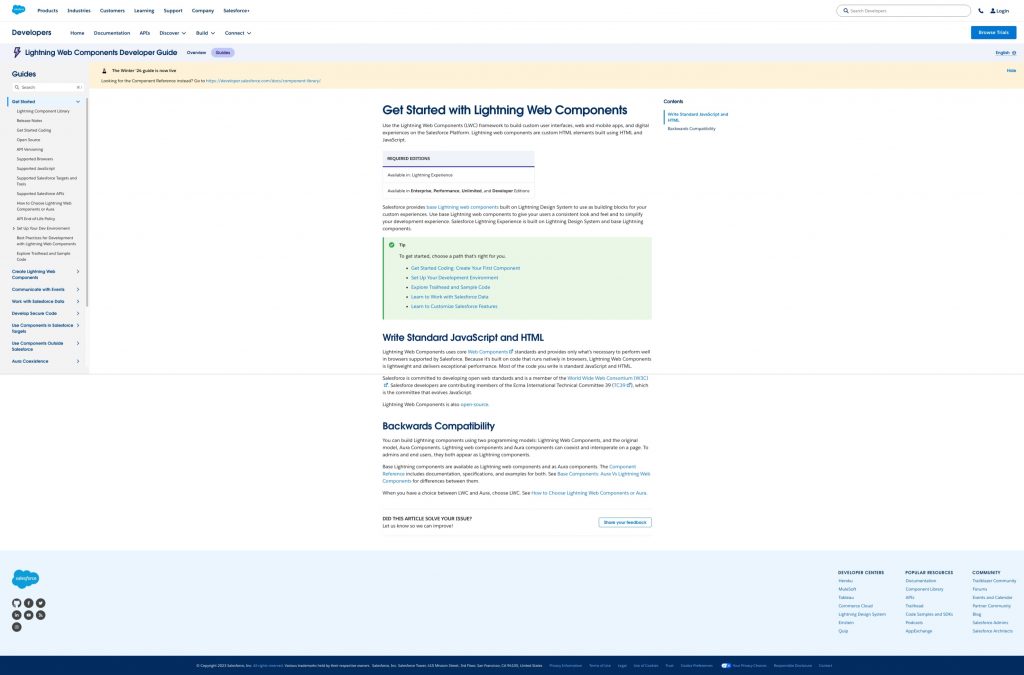Viewport: 1024px width, 675px height.
Task: Click the Salesforce logo in the footer
Action: coord(25,578)
